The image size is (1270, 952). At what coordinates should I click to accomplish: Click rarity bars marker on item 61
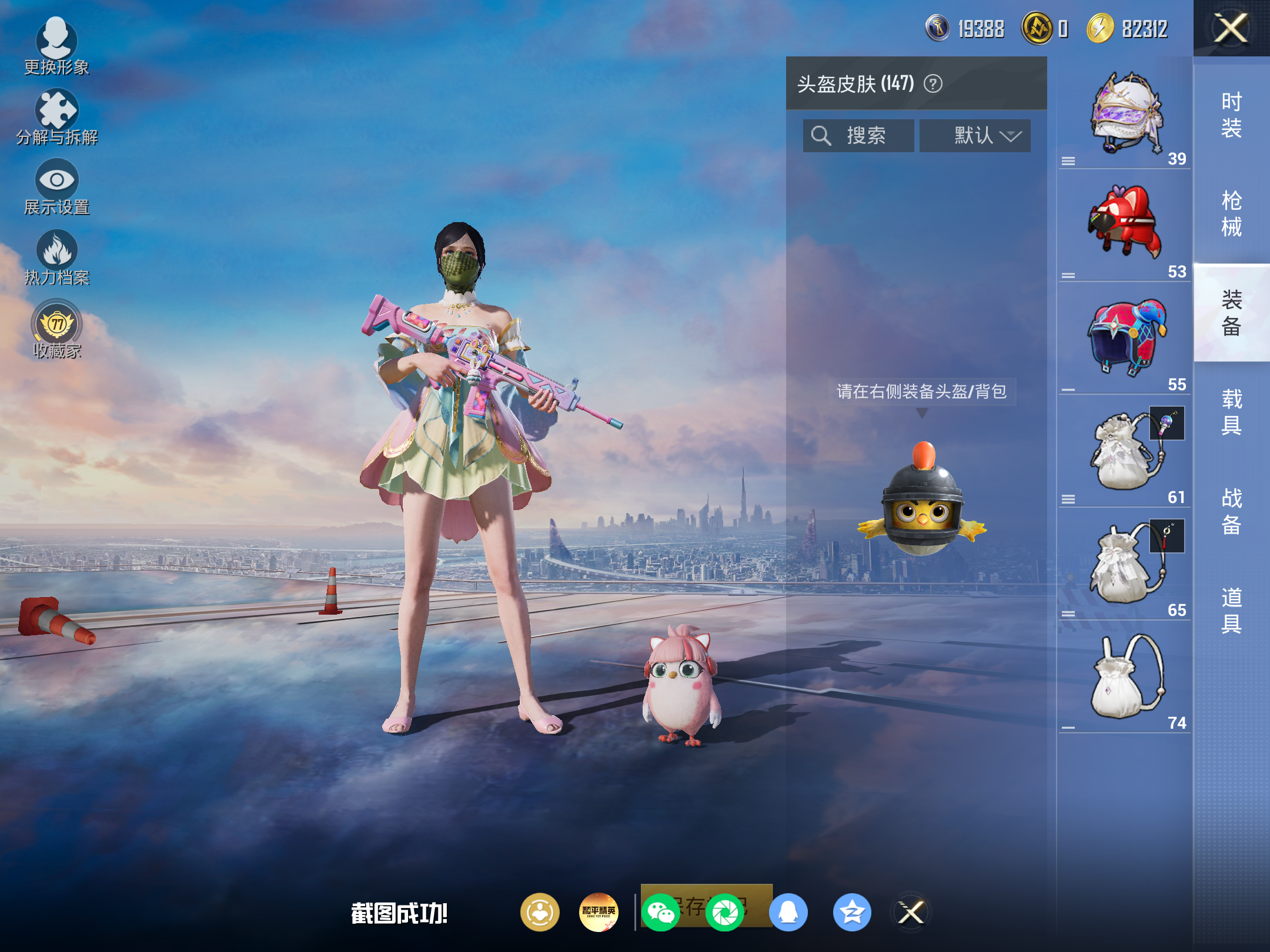(1068, 499)
